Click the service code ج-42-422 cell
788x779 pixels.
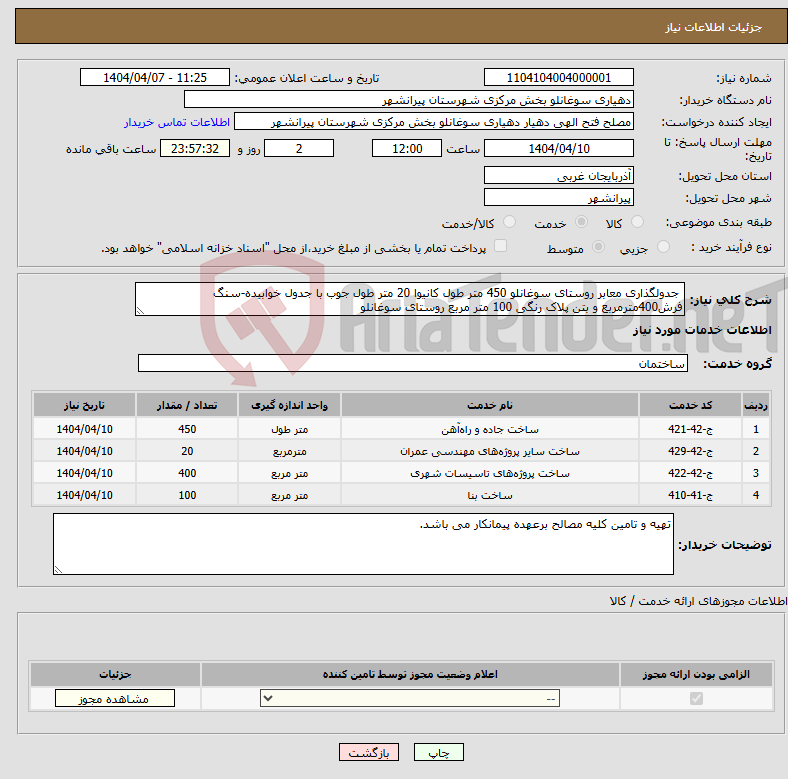coord(691,473)
